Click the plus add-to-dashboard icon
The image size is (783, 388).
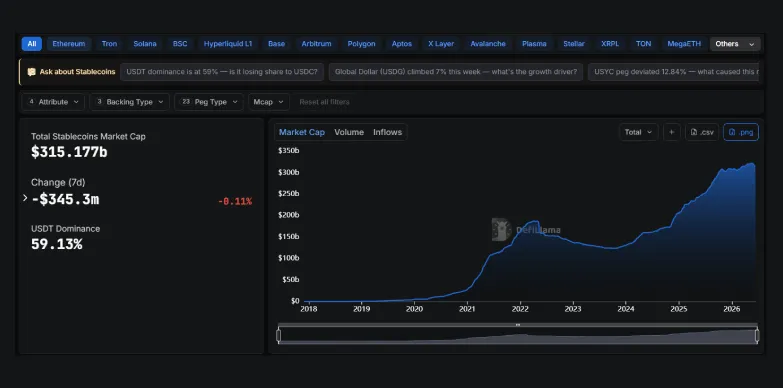point(672,132)
